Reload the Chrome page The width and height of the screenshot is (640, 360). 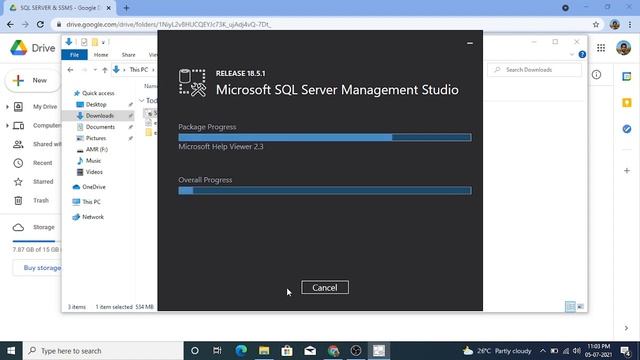40,24
